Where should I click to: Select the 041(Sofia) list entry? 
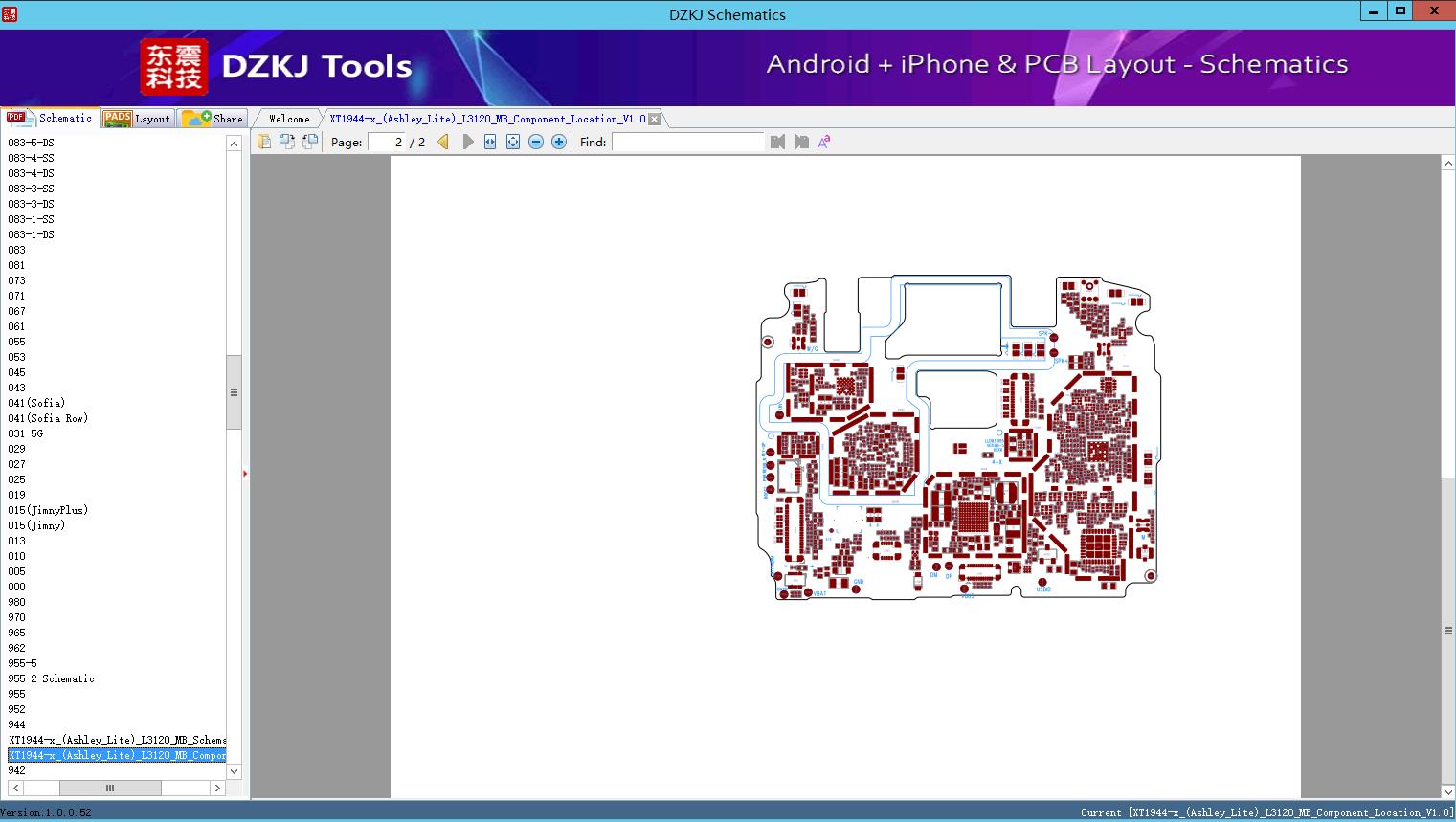[x=36, y=403]
